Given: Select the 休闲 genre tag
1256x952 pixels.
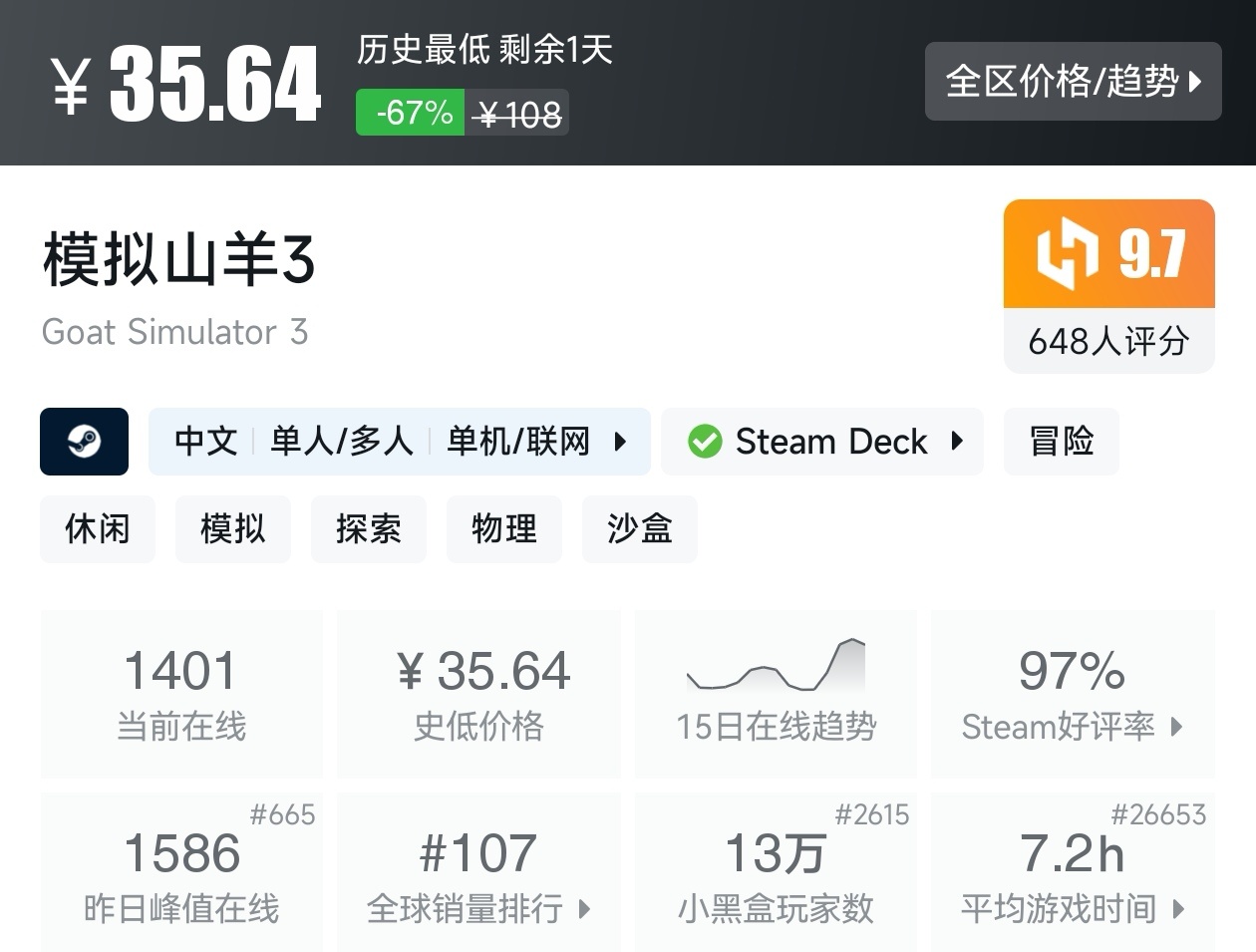Looking at the screenshot, I should [98, 528].
